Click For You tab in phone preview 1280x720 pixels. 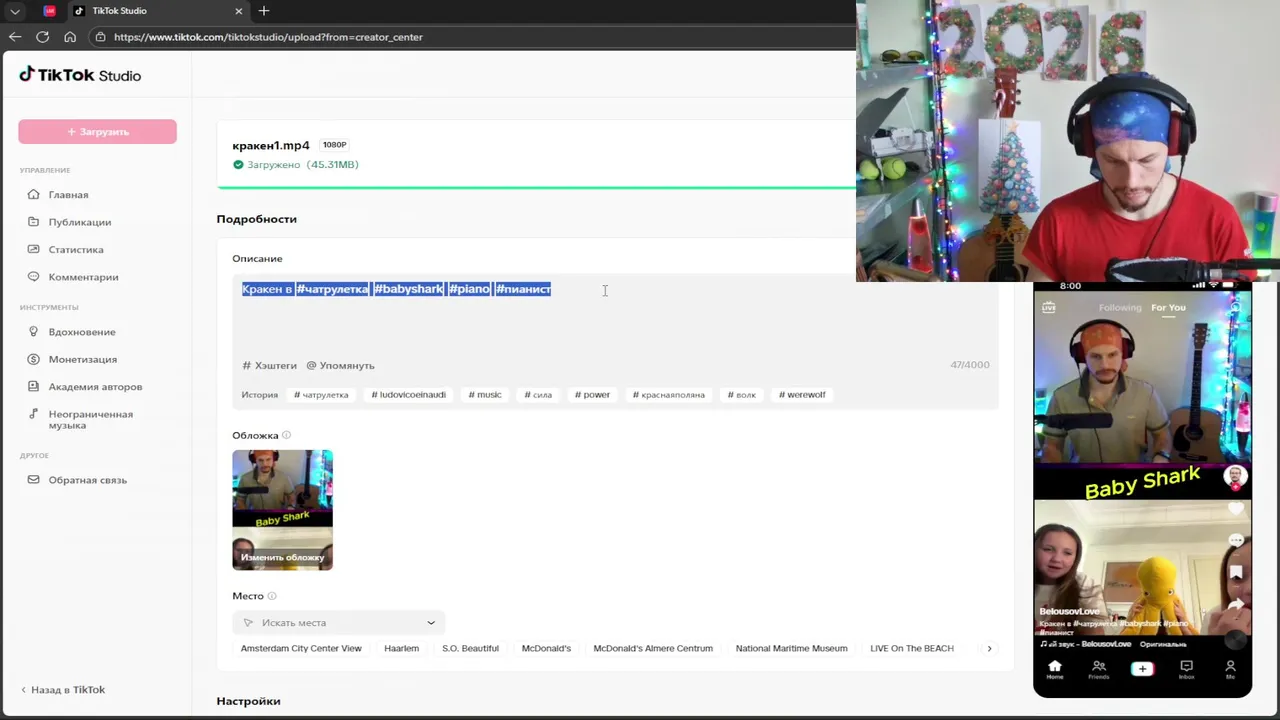point(1168,308)
